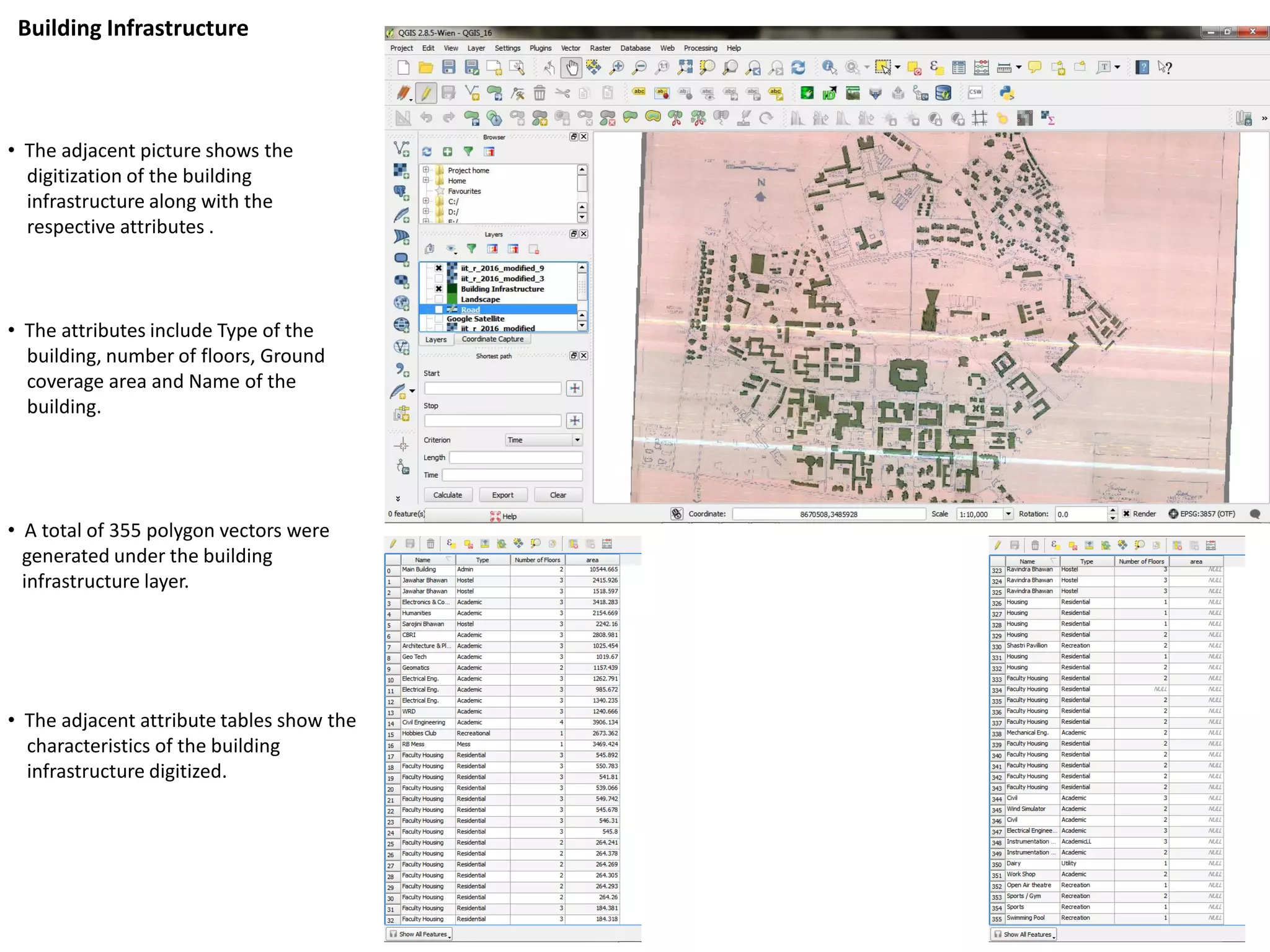Image resolution: width=1270 pixels, height=952 pixels.
Task: Check the Road layer visibility box
Action: 438,309
